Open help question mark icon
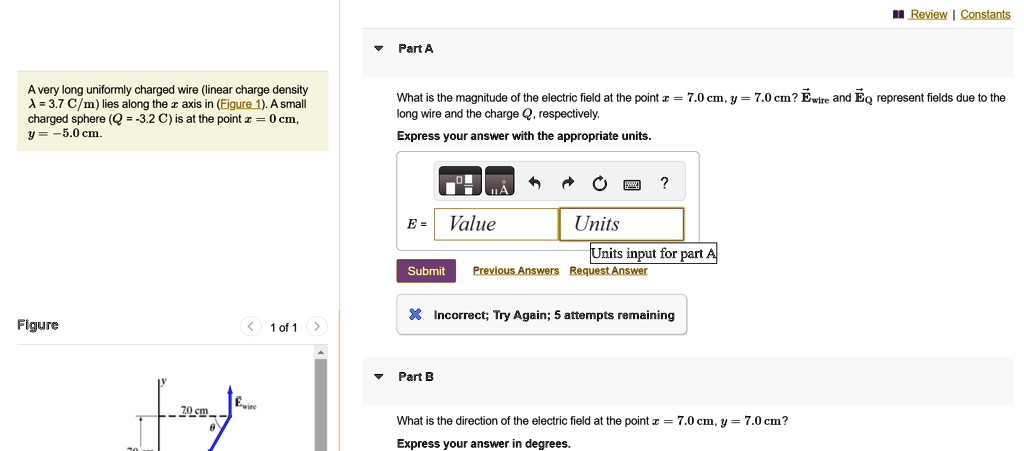 664,183
